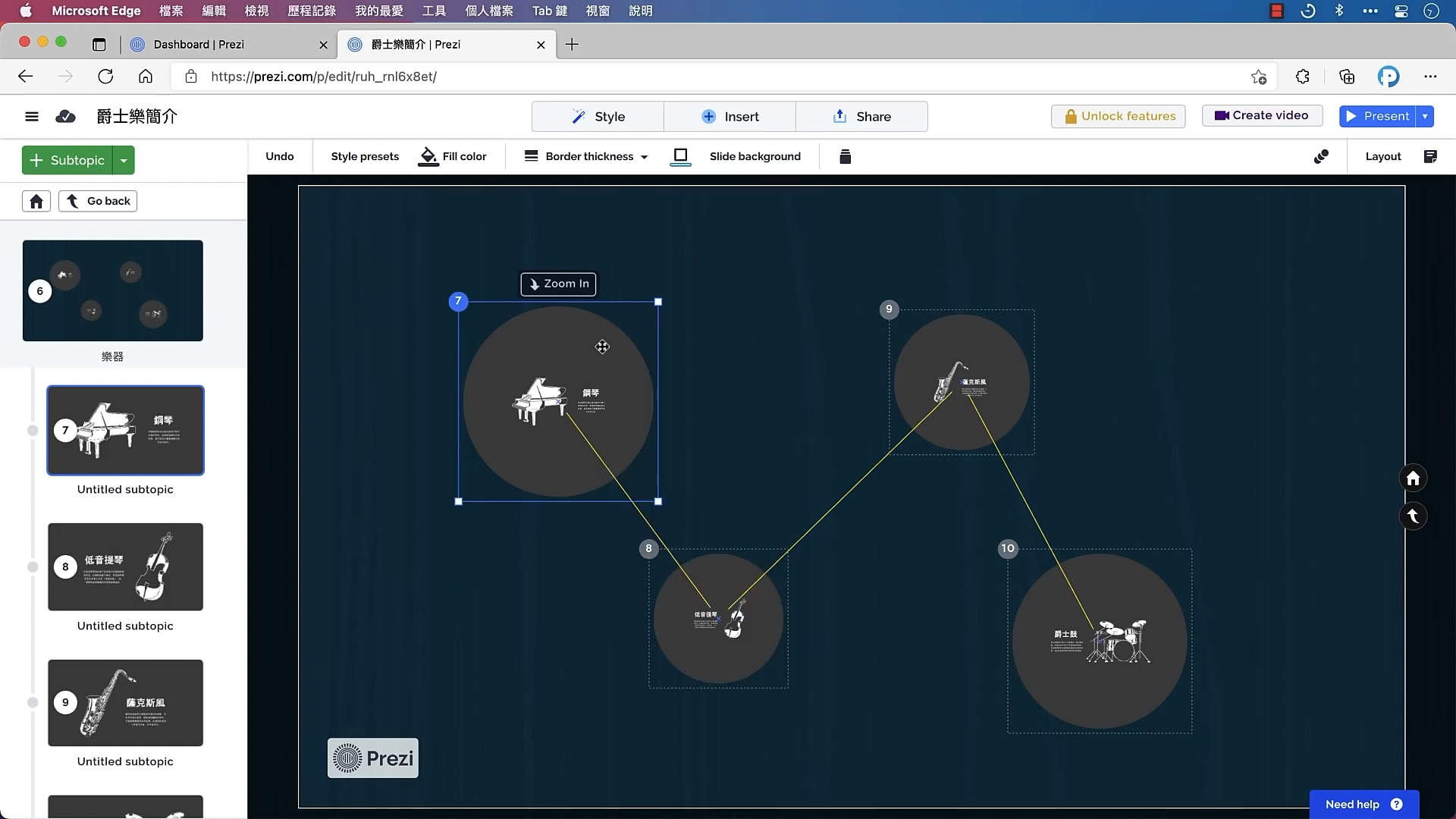Open the Insert tab
The height and width of the screenshot is (819, 1456).
point(730,117)
